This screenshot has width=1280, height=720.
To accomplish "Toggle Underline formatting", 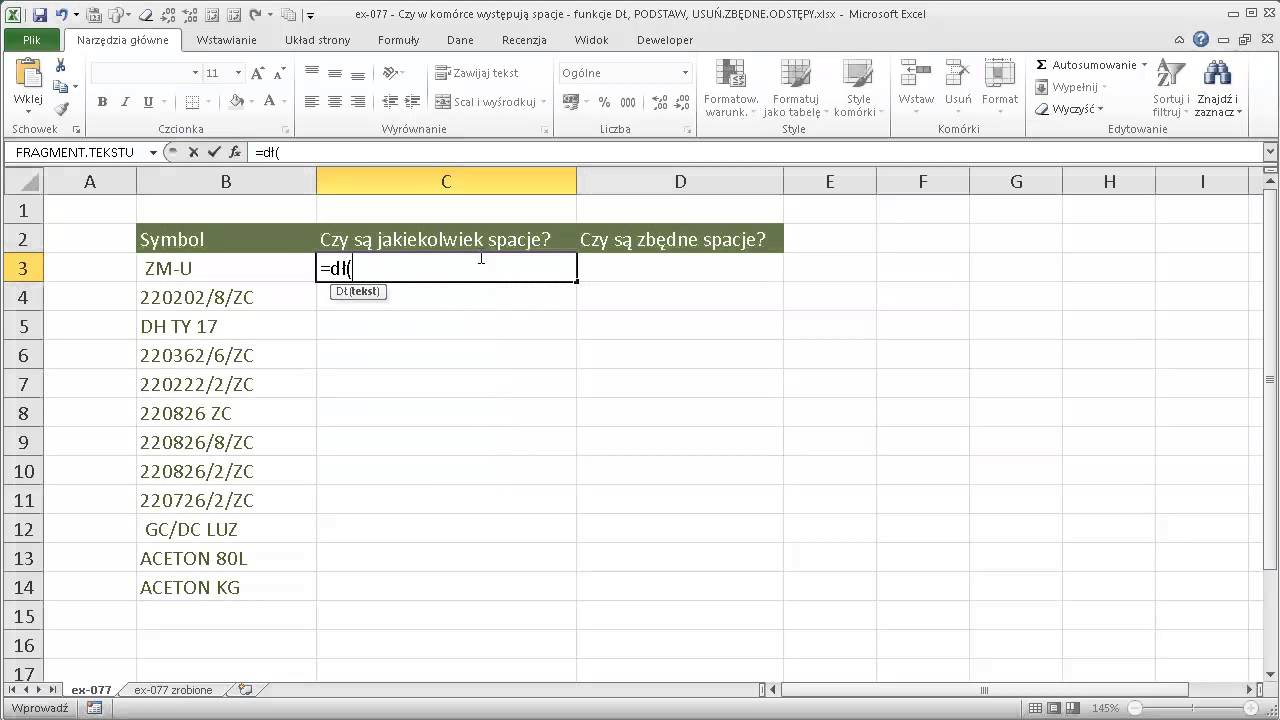I will point(148,102).
